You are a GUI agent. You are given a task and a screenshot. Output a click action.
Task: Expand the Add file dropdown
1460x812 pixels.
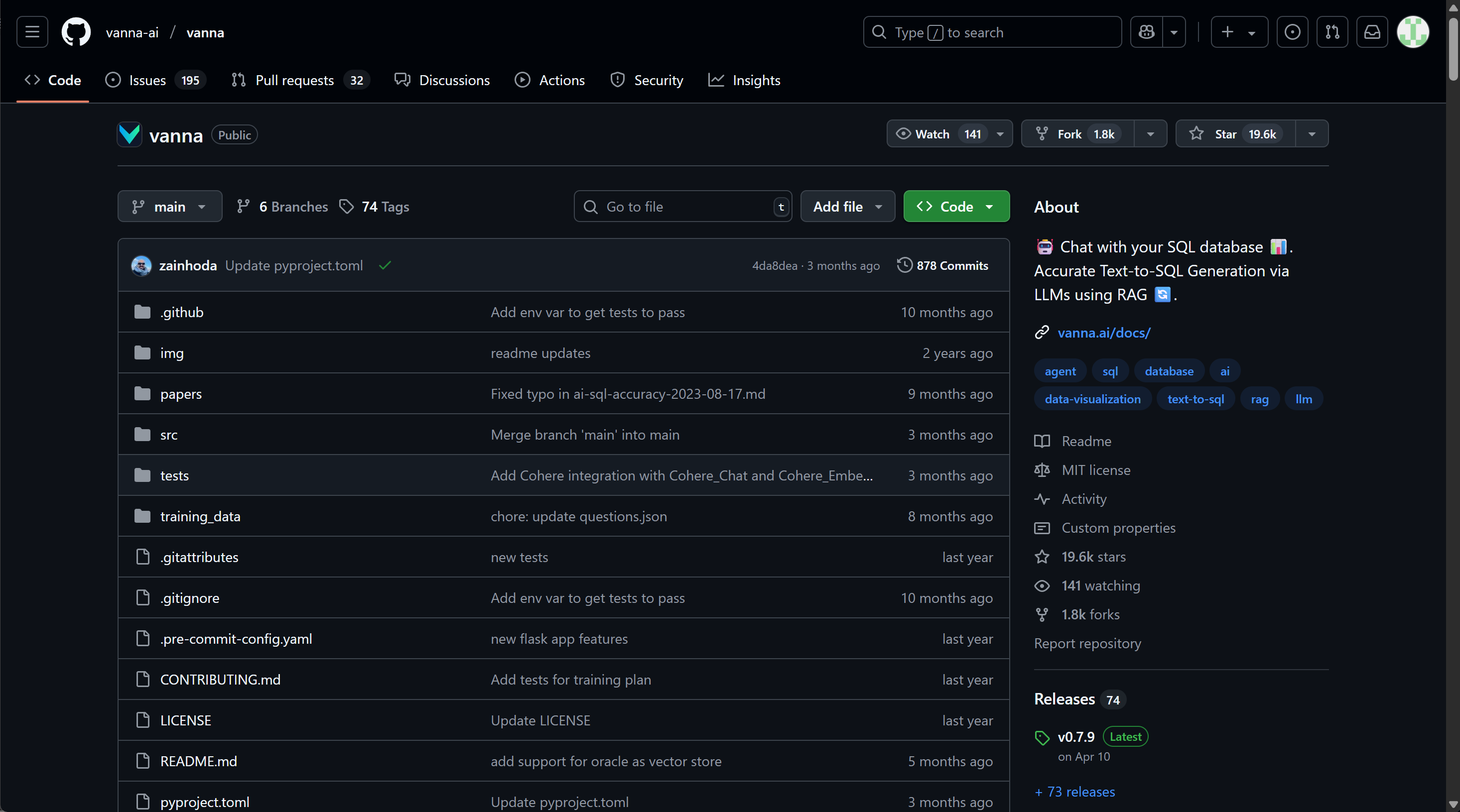pos(847,207)
